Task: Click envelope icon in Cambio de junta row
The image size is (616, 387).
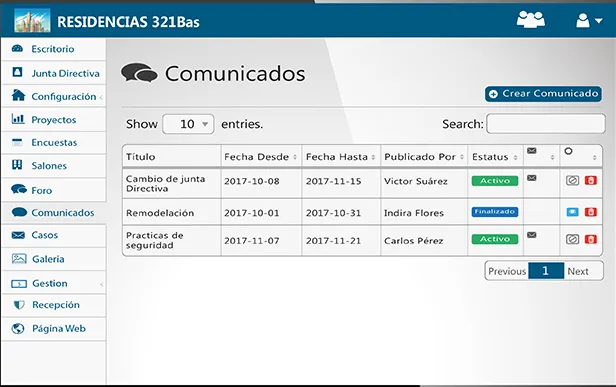Action: point(532,178)
